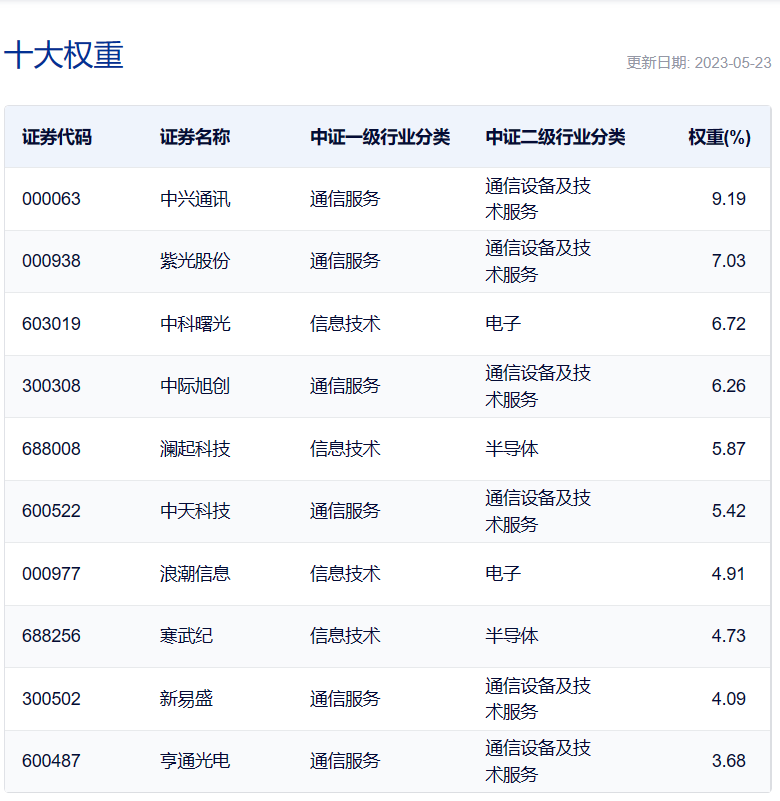This screenshot has height=801, width=780.
Task: Click 电子 in the 浪潮信息 row
Action: click(x=503, y=573)
